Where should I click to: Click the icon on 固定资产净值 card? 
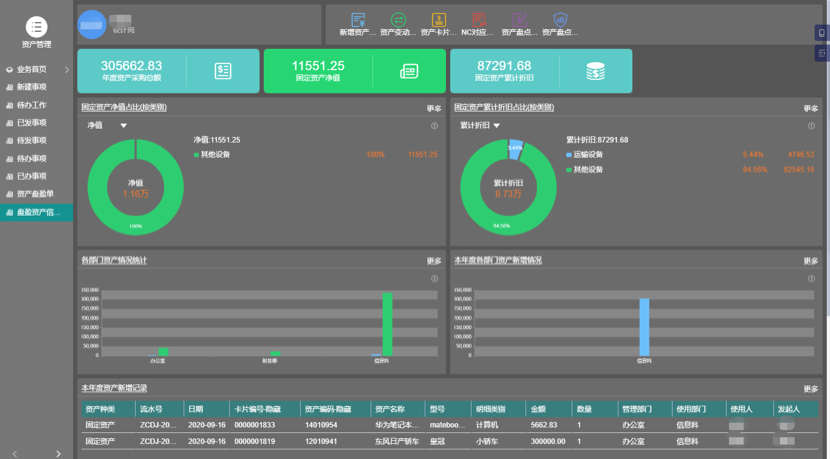(409, 71)
